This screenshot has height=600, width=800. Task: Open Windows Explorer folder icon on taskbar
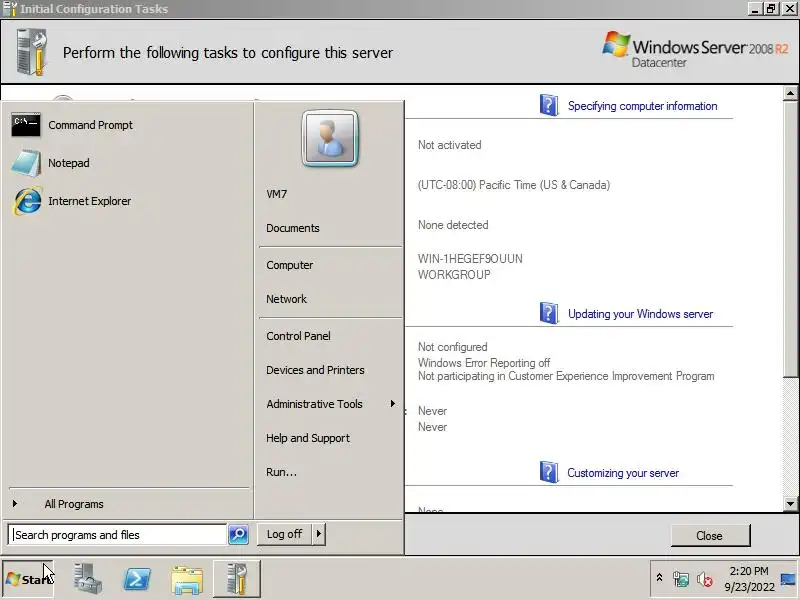(187, 580)
